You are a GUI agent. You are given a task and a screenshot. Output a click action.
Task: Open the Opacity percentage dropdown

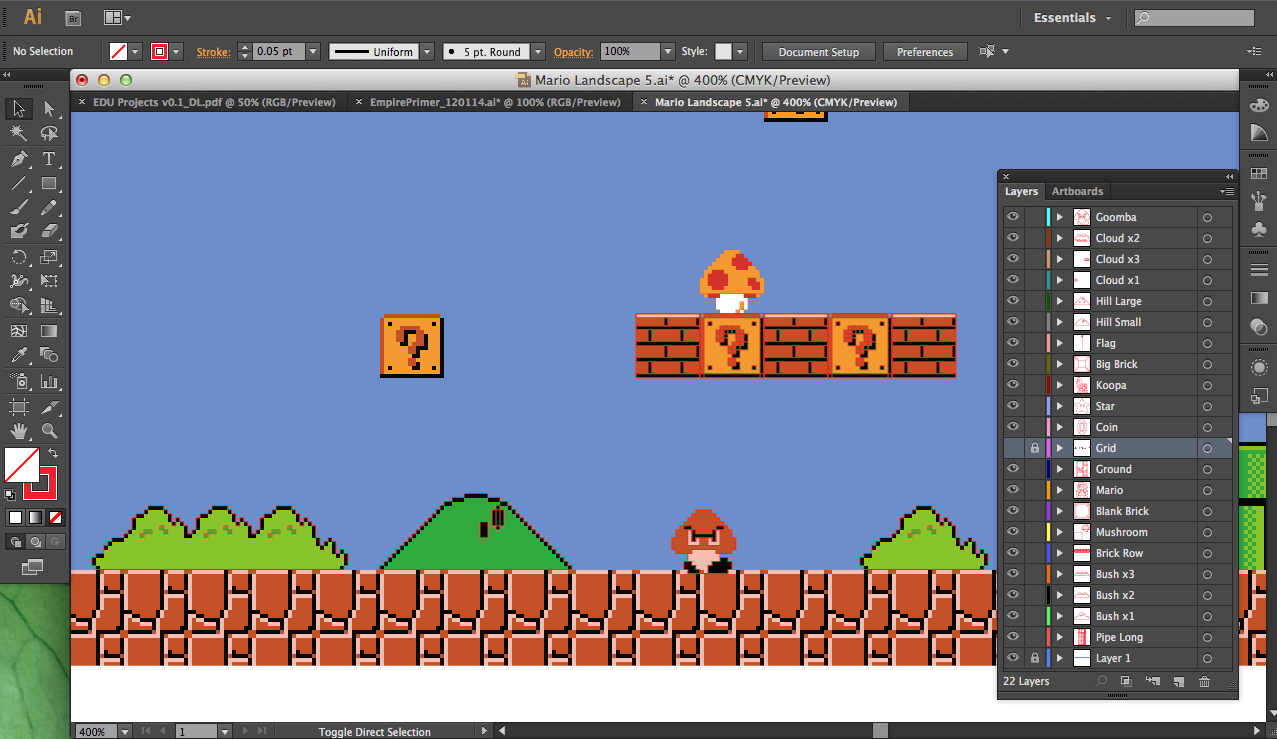(x=667, y=51)
